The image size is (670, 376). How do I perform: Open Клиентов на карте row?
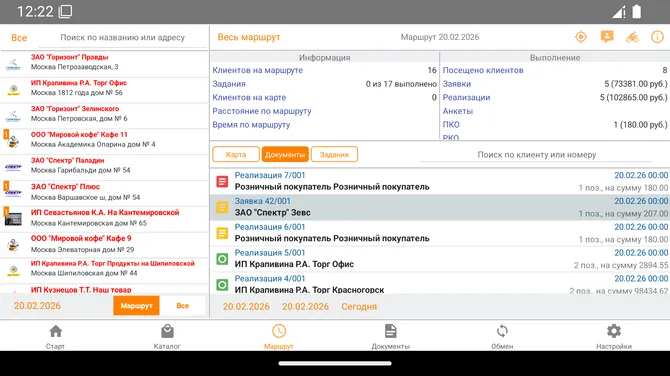coord(325,97)
